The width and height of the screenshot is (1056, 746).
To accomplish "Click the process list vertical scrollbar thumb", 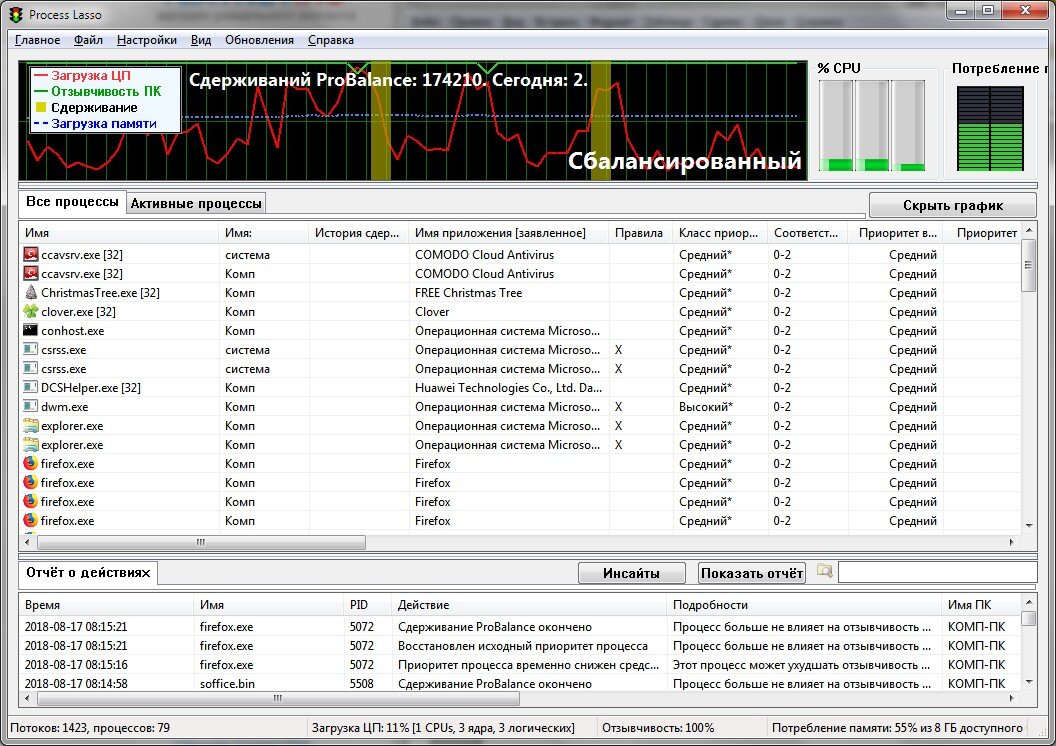I will coord(1028,265).
